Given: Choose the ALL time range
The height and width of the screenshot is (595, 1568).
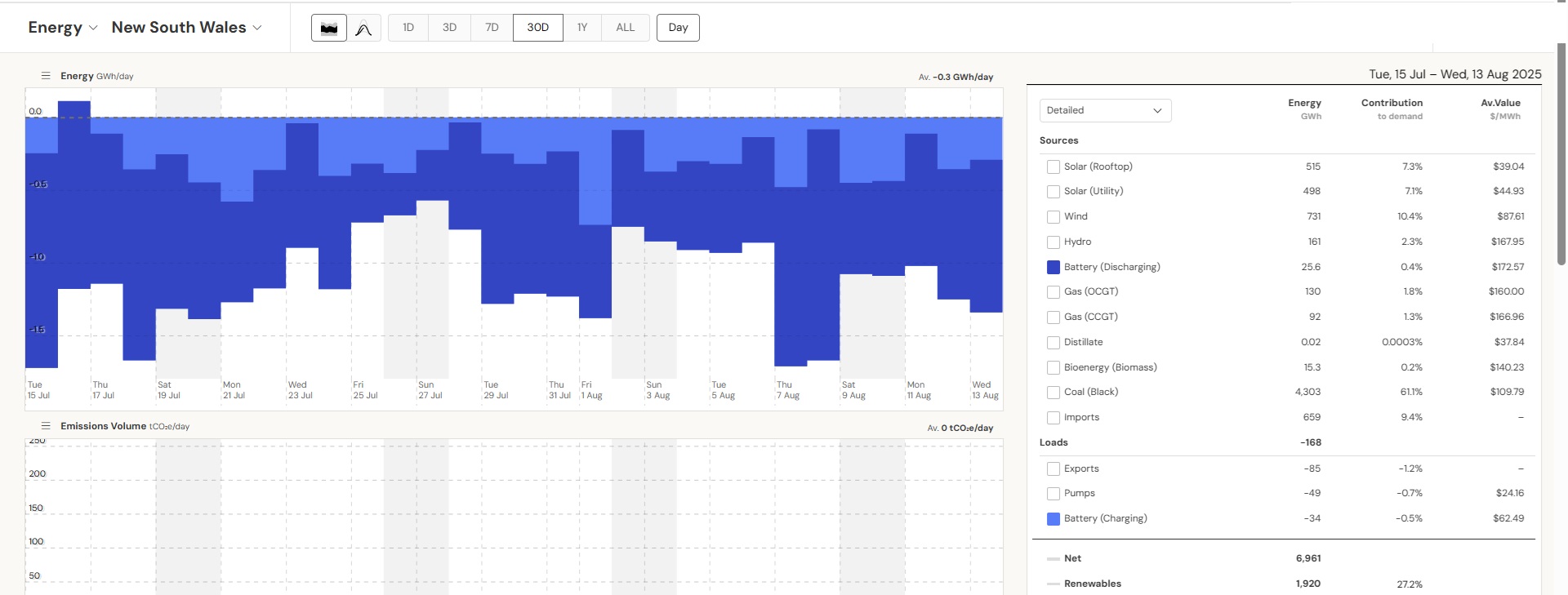Looking at the screenshot, I should tap(625, 28).
